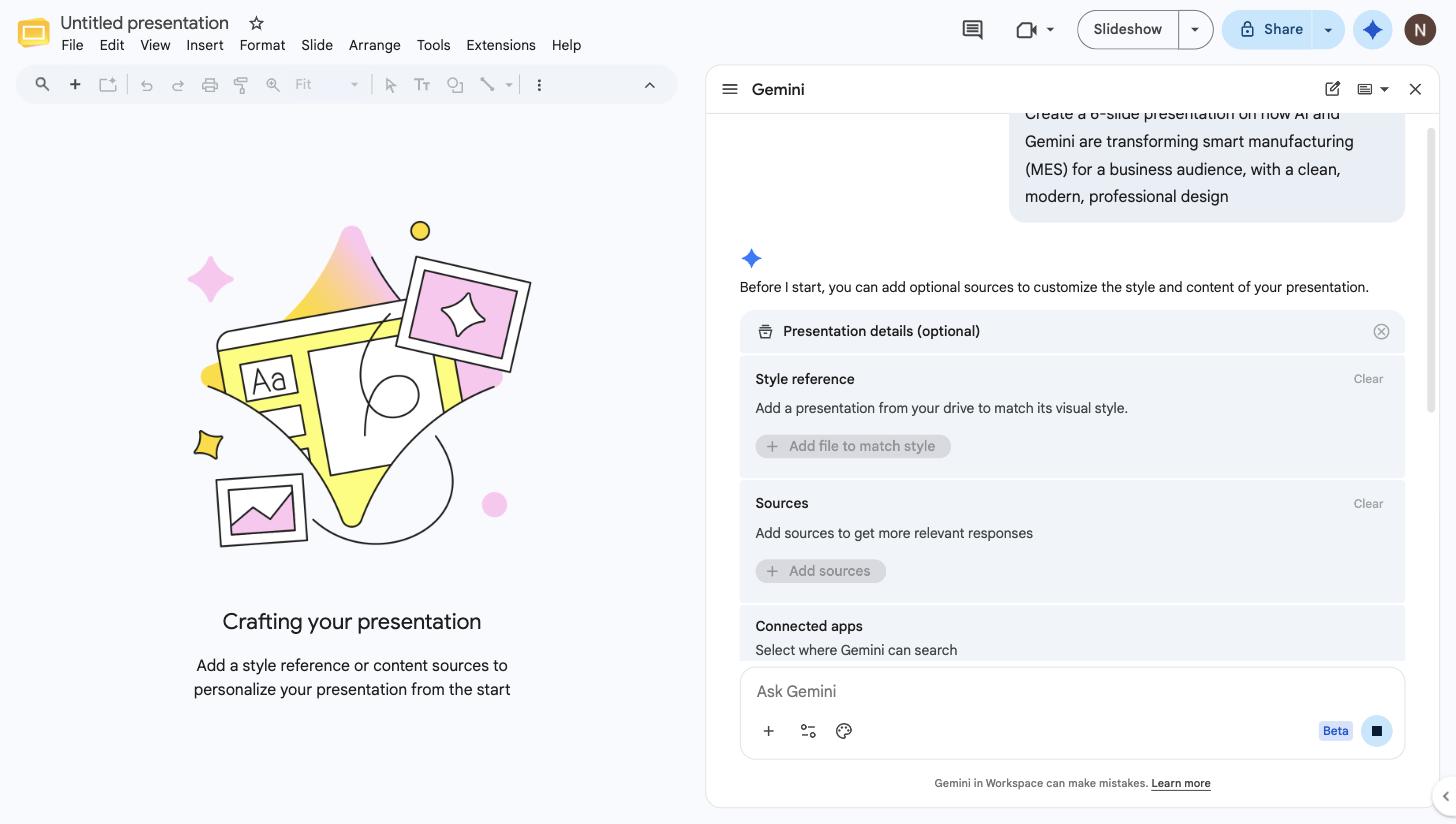Toggle the Gemini sparkle button
The image size is (1456, 824).
point(1373,30)
